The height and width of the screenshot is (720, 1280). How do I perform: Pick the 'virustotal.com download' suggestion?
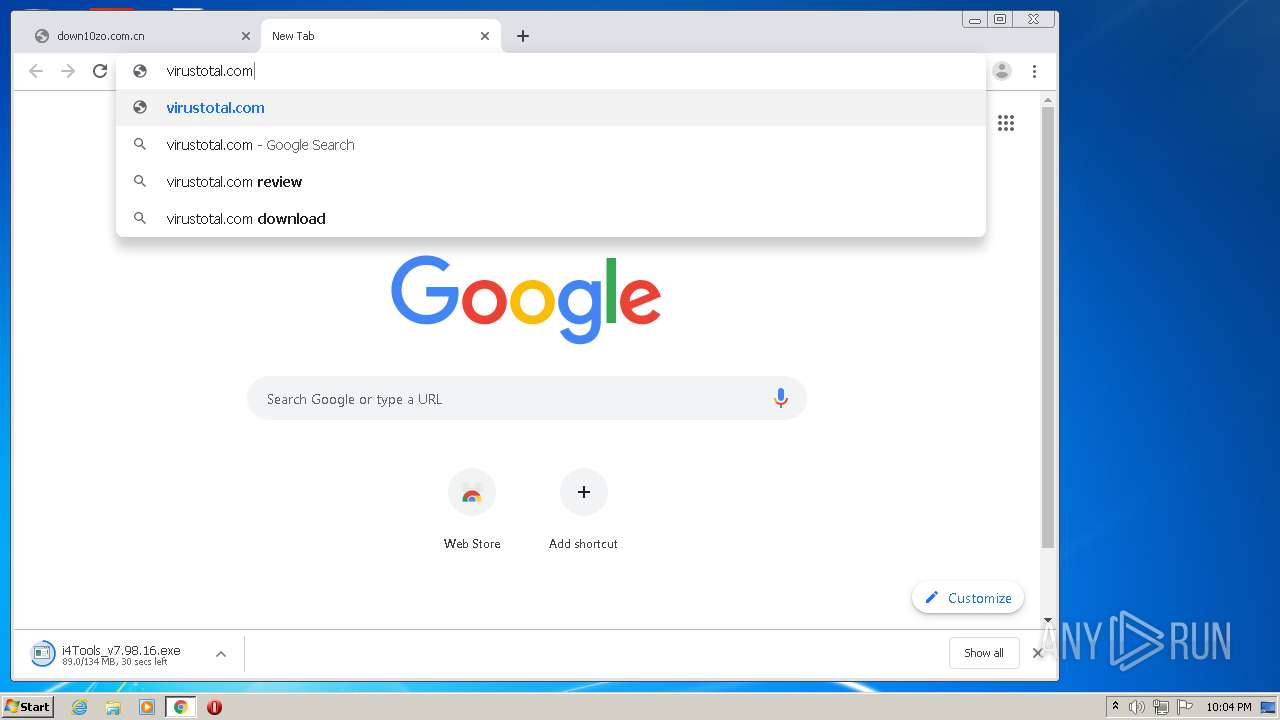click(x=551, y=219)
